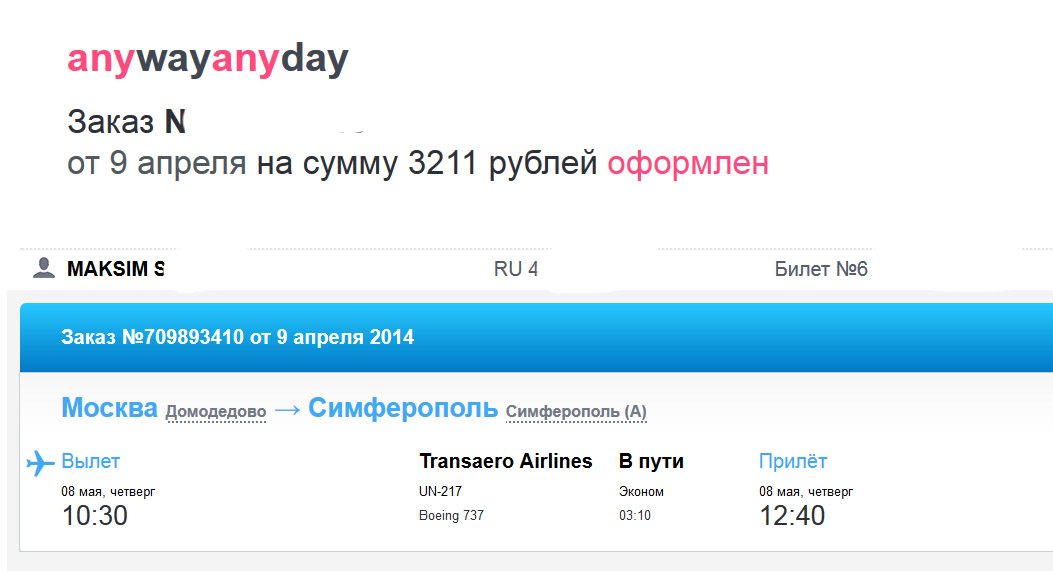Click the RU 4 document number
Screen dimensions: 1053x571
click(516, 269)
